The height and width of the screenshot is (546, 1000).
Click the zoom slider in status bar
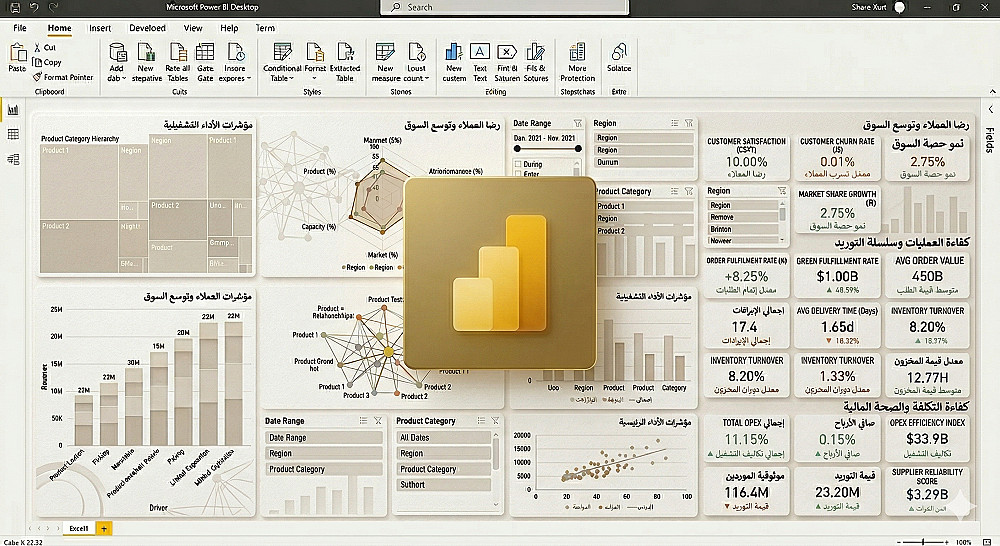point(923,542)
